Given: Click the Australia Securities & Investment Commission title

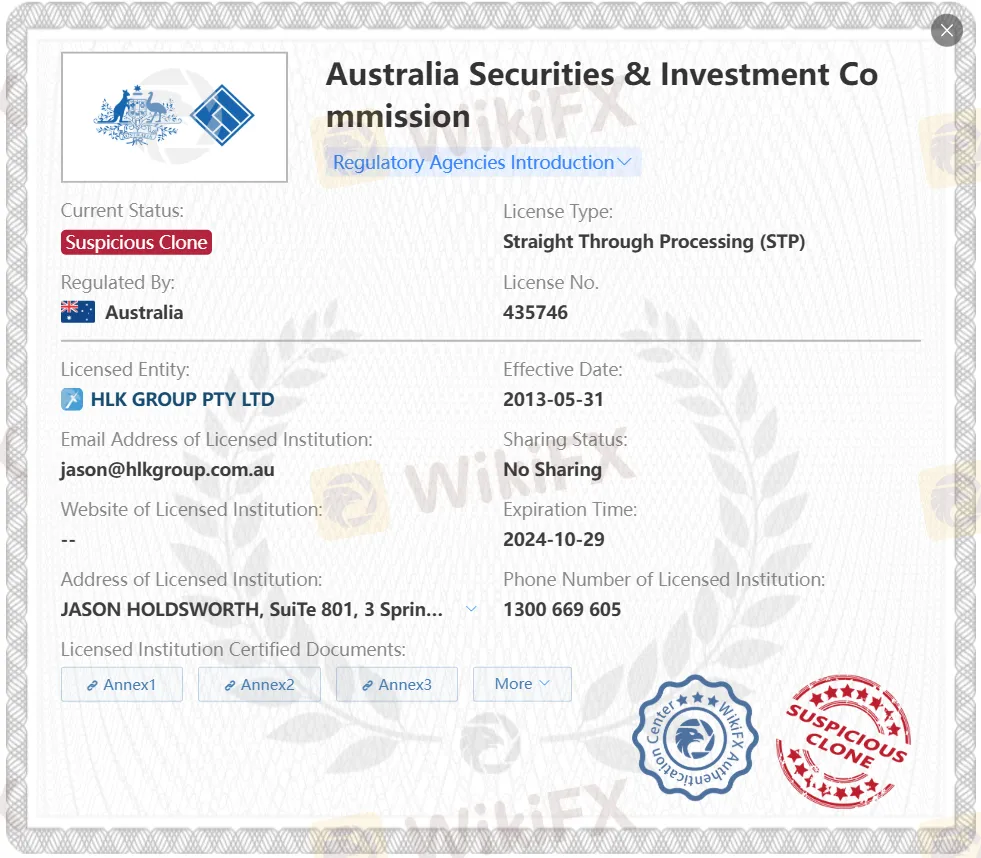Looking at the screenshot, I should (x=601, y=95).
